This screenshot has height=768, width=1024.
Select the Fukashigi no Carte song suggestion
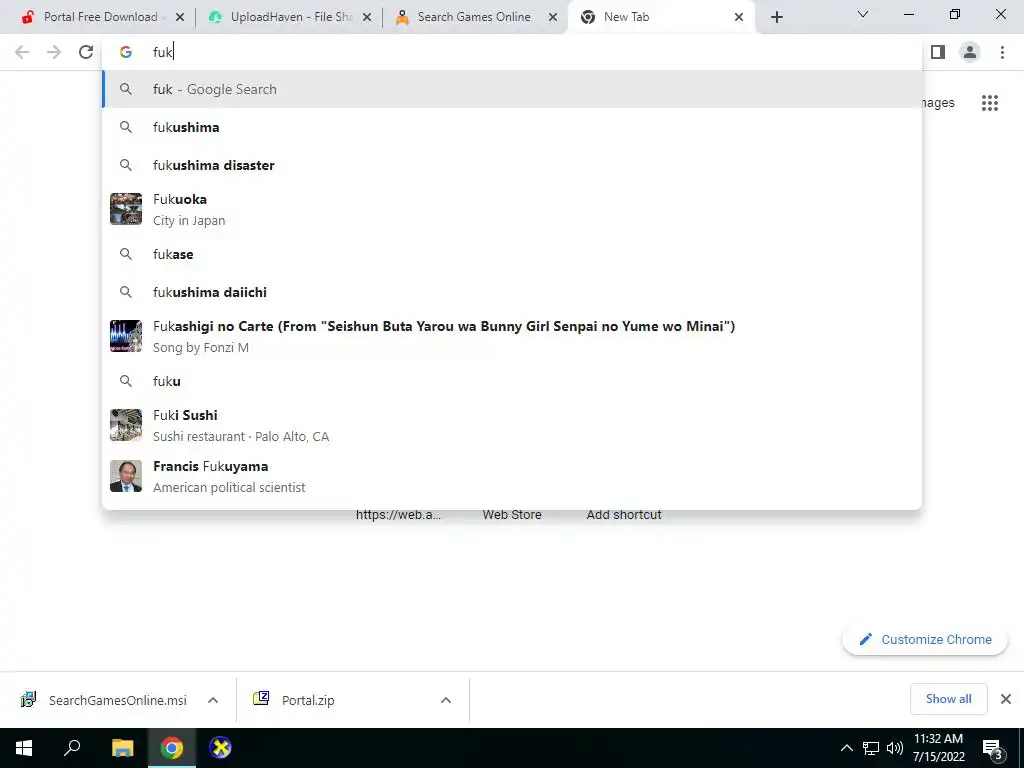click(x=512, y=336)
